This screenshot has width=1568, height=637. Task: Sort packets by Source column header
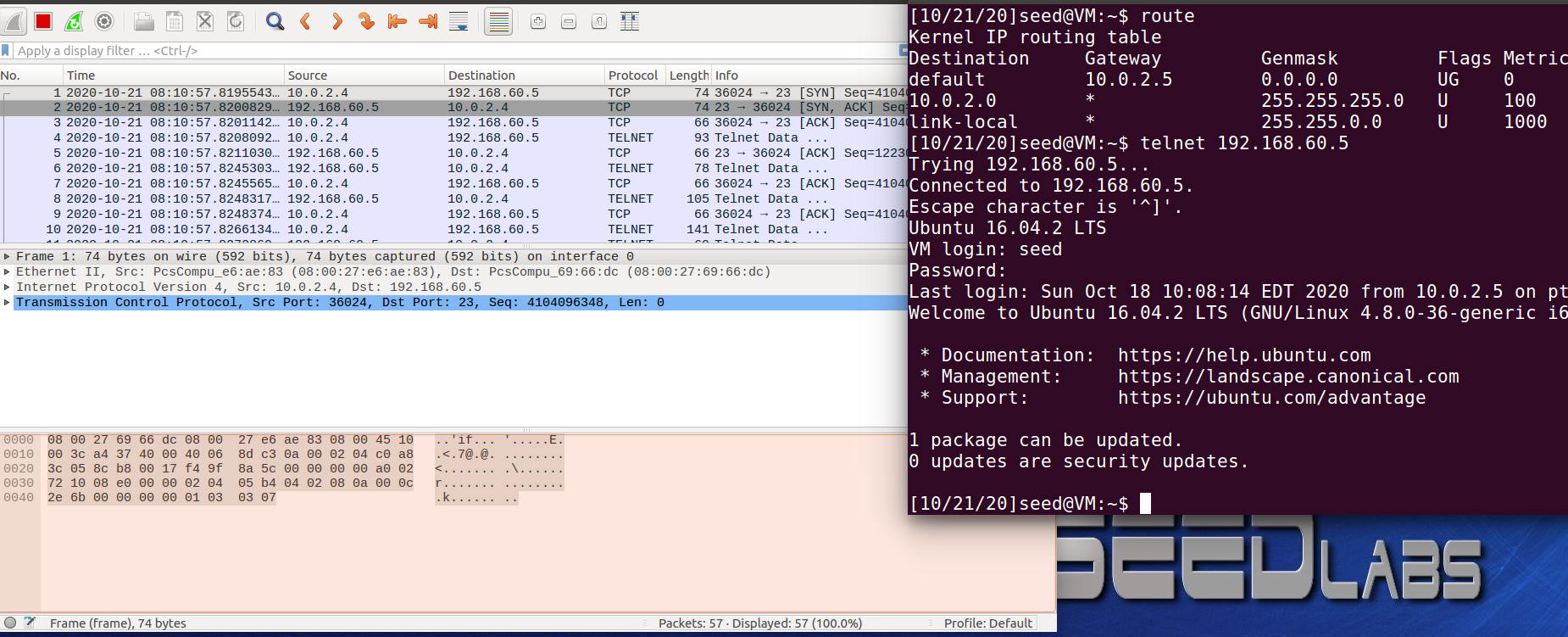click(x=364, y=75)
